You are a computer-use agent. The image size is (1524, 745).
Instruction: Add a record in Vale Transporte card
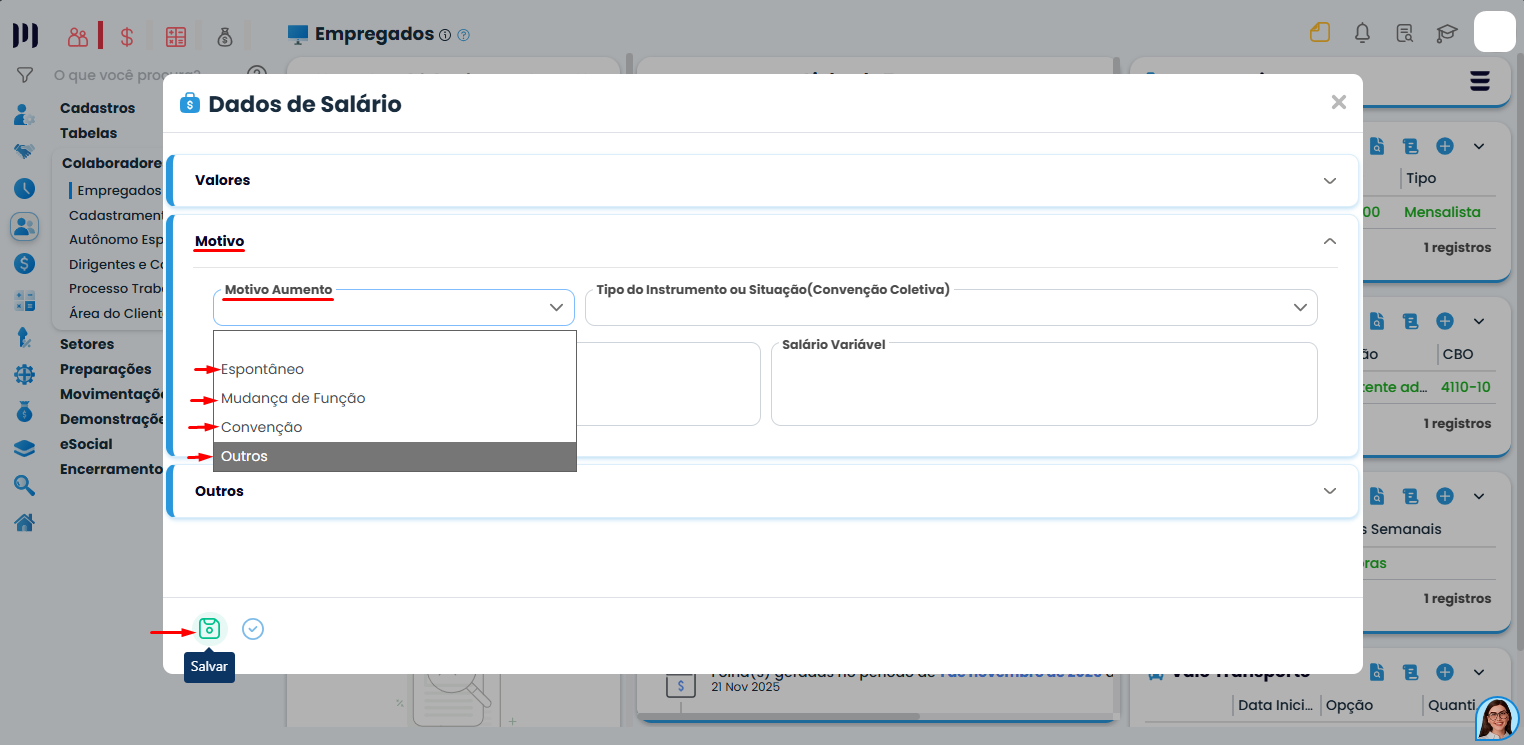pyautogui.click(x=1445, y=671)
